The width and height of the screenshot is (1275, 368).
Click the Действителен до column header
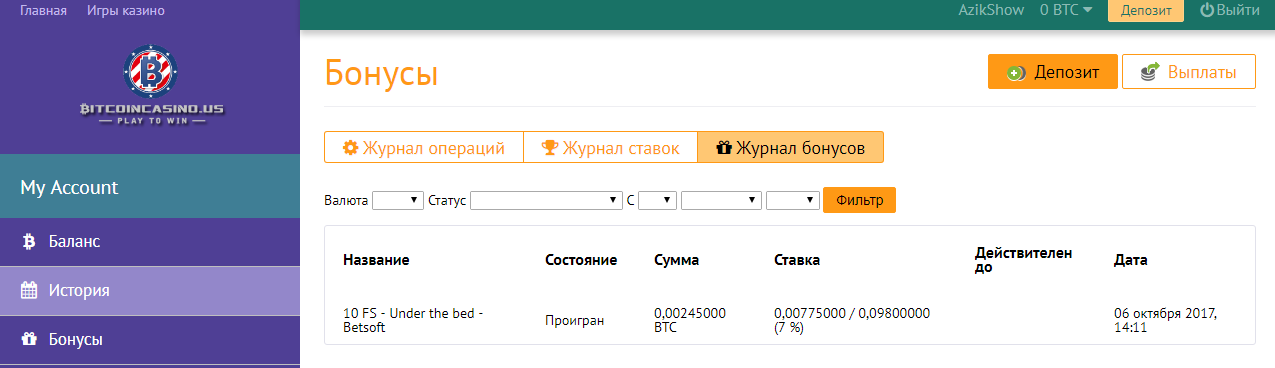coord(1023,260)
